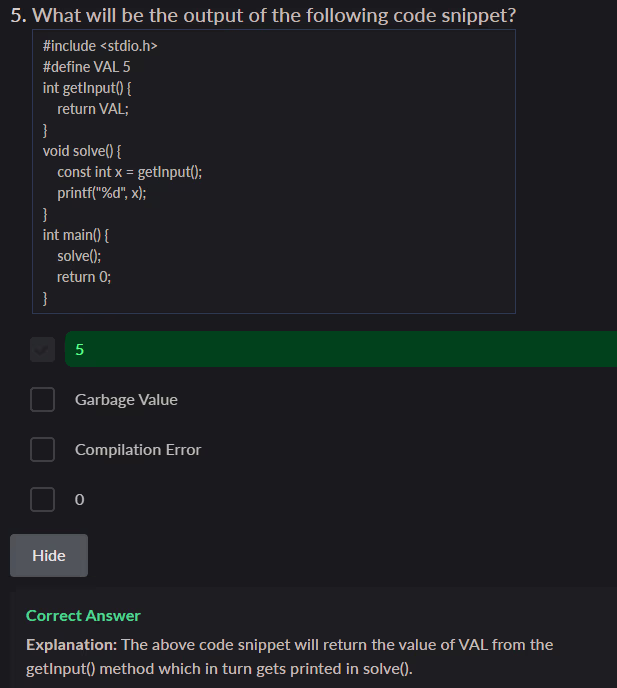Click the void solve() line
This screenshot has height=688, width=617.
(82, 151)
